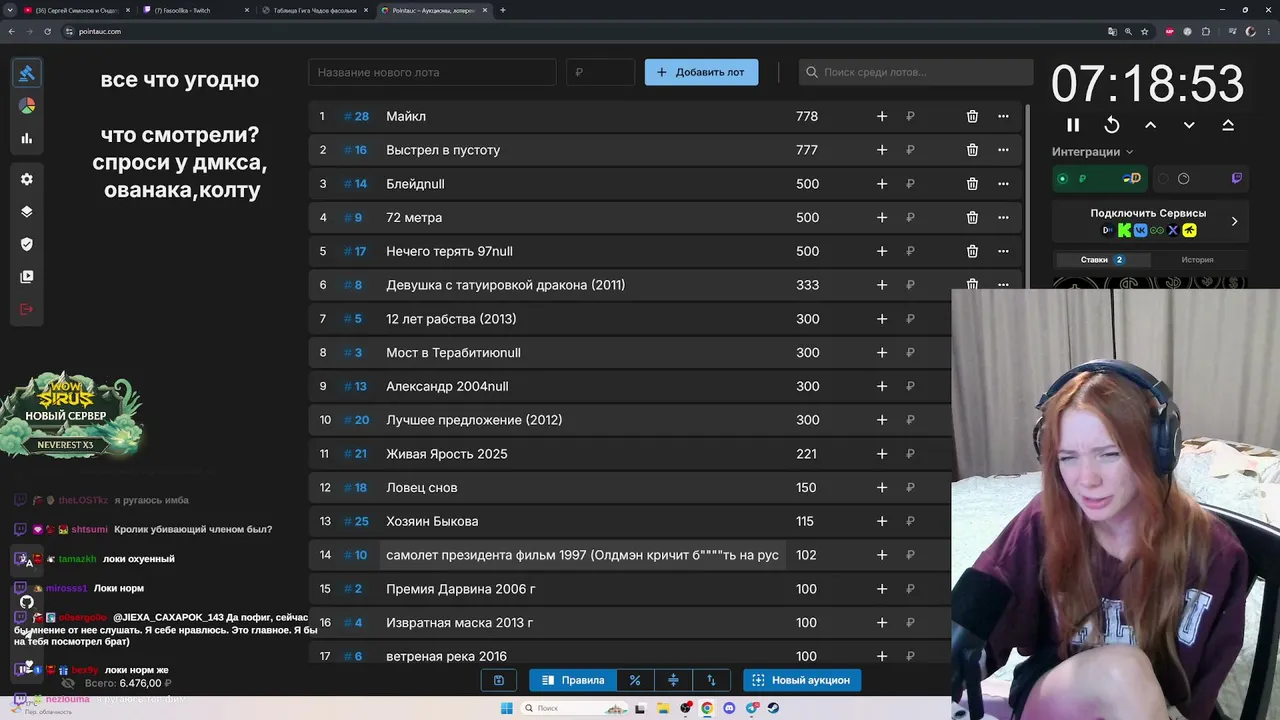The height and width of the screenshot is (720, 1280).
Task: Add amount to Премия Дарвина 2006 г
Action: coord(882,589)
